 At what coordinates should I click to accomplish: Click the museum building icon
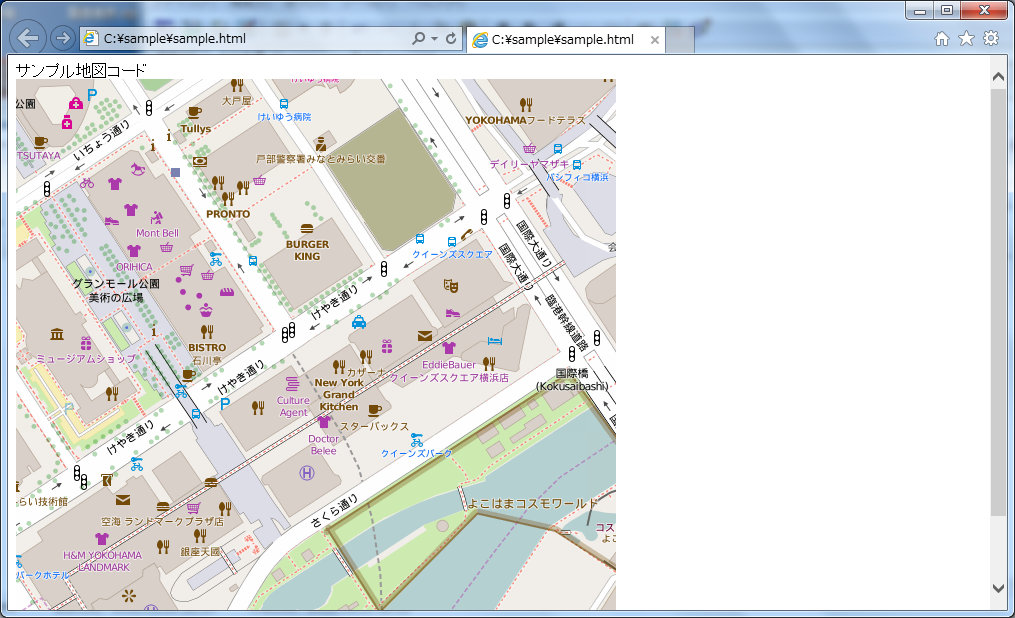click(x=57, y=334)
